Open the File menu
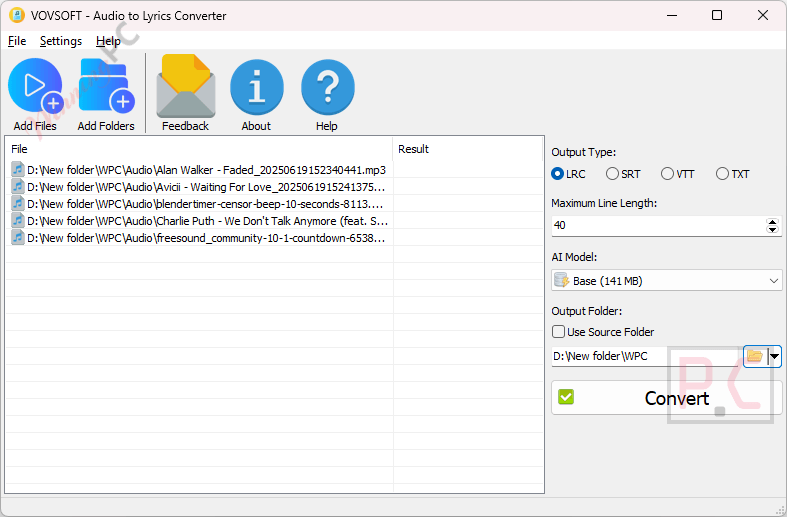The width and height of the screenshot is (787, 517). pos(17,41)
